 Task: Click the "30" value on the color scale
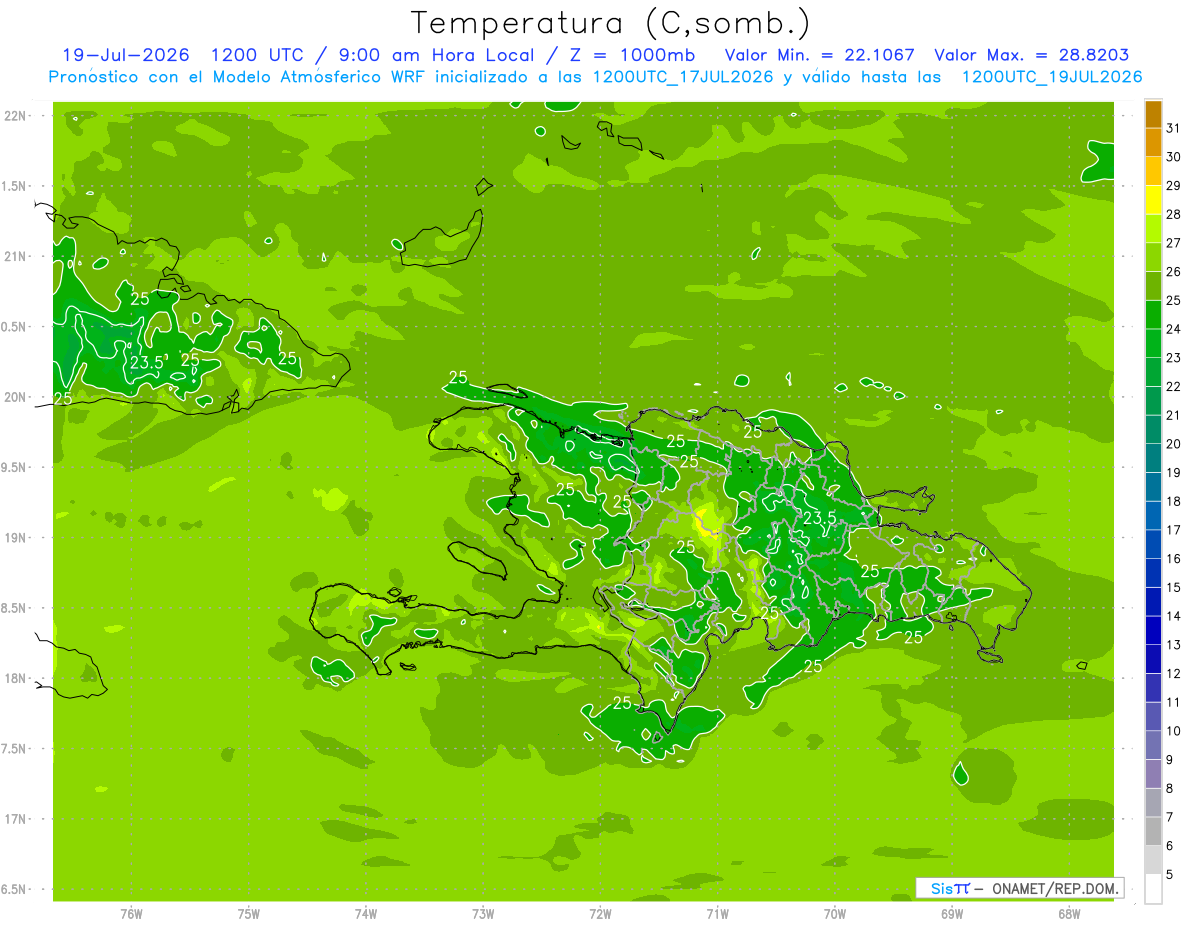pos(1173,157)
